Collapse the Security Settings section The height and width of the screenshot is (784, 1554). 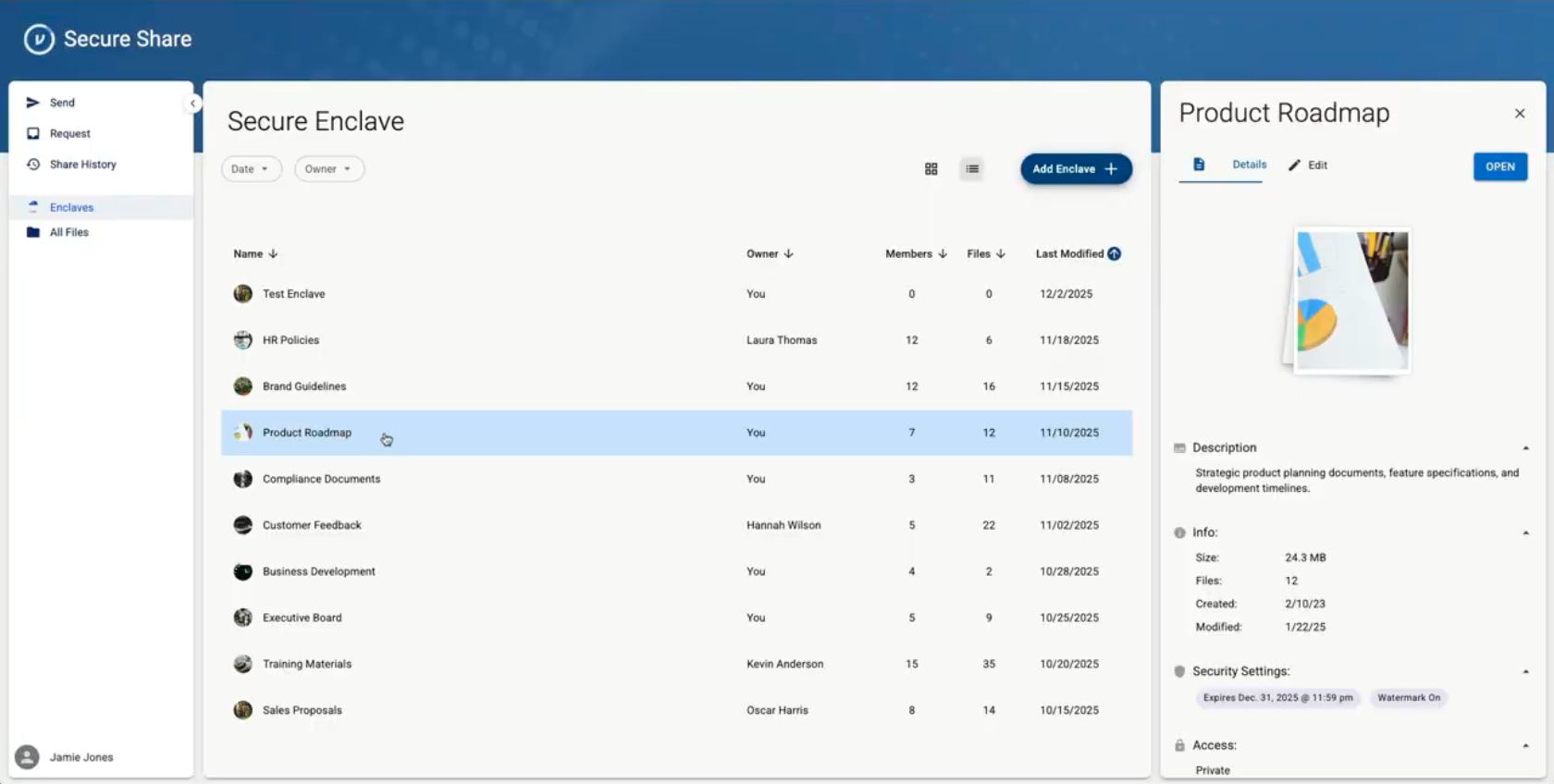tap(1525, 672)
